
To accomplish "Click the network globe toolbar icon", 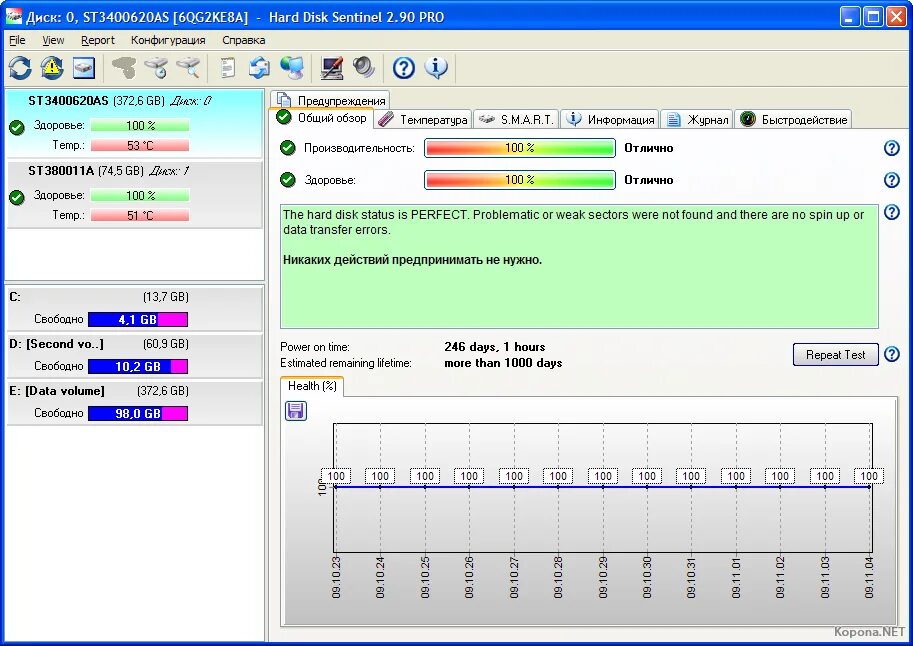I will coord(291,68).
